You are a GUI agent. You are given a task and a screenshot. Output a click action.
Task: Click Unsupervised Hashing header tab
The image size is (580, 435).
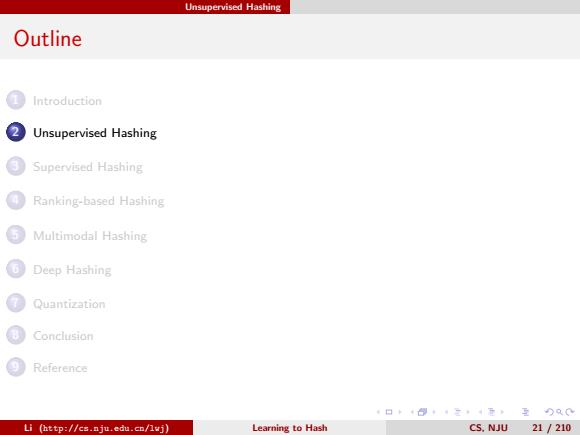pos(233,7)
